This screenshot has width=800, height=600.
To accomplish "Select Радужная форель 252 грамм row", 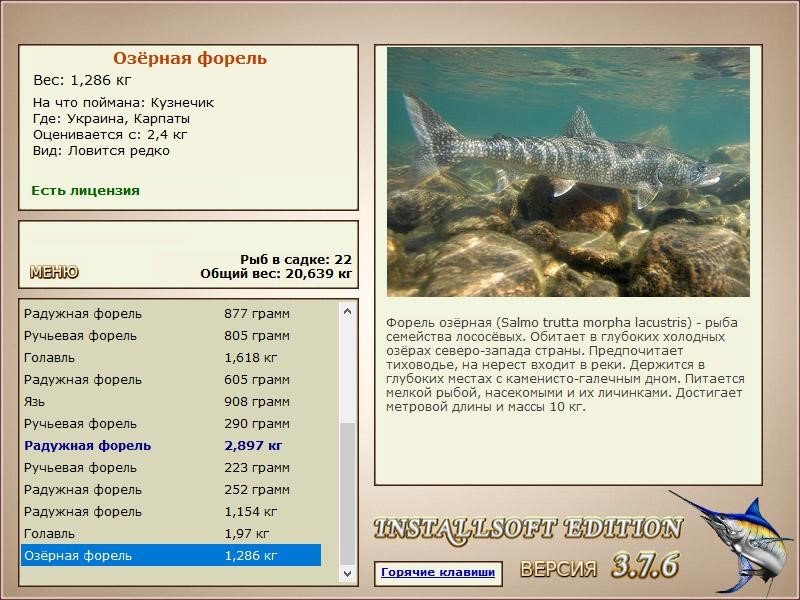I will (171, 489).
